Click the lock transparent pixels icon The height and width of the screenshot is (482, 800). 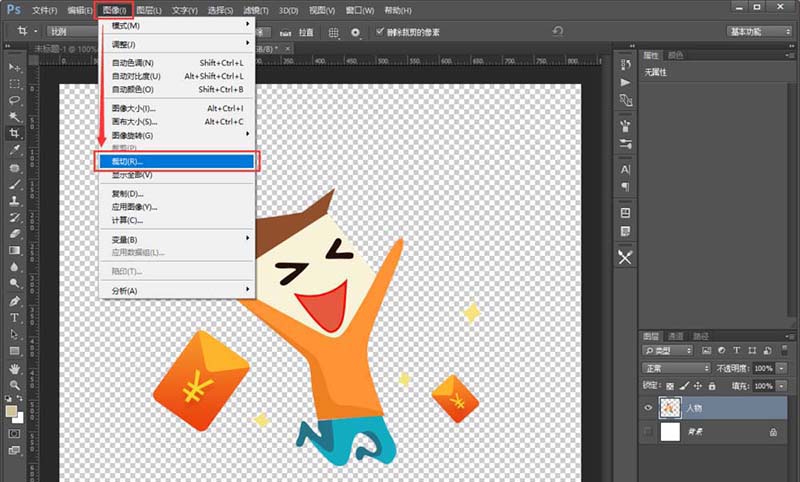point(672,385)
